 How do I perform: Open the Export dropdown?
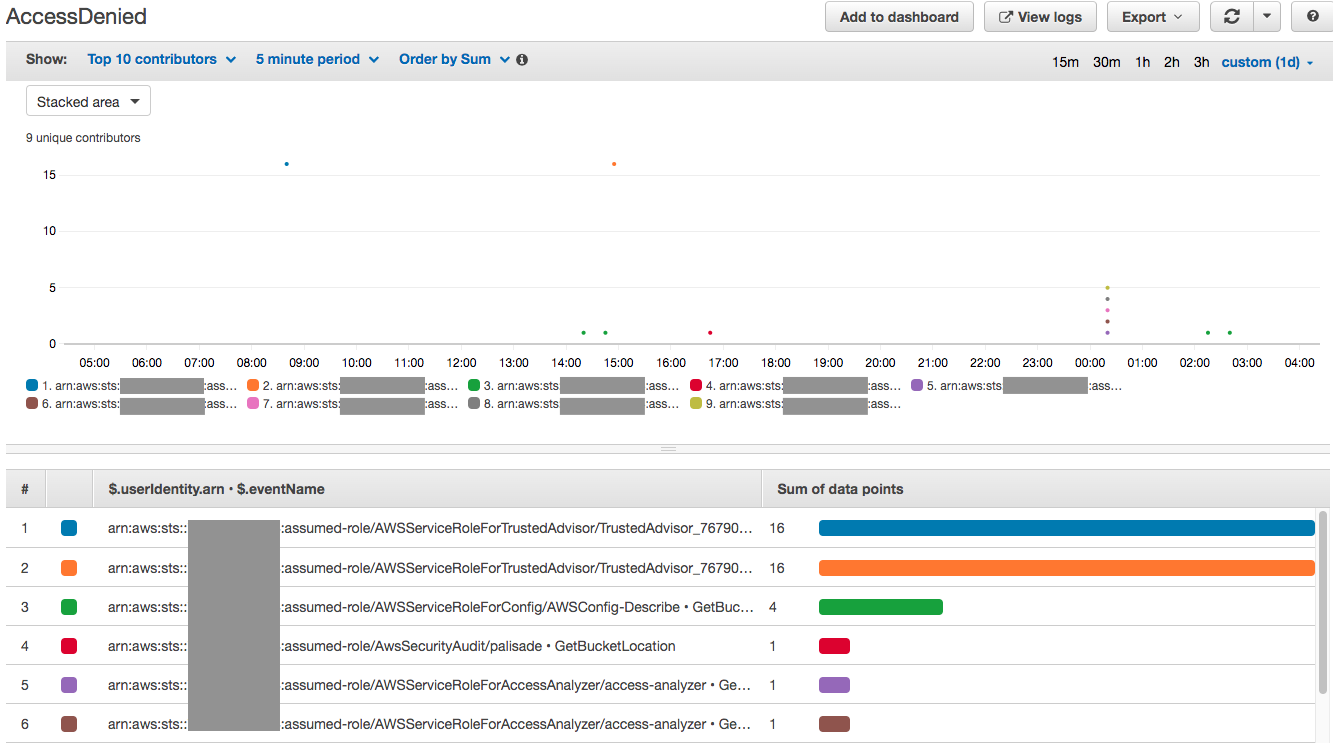[x=1152, y=17]
